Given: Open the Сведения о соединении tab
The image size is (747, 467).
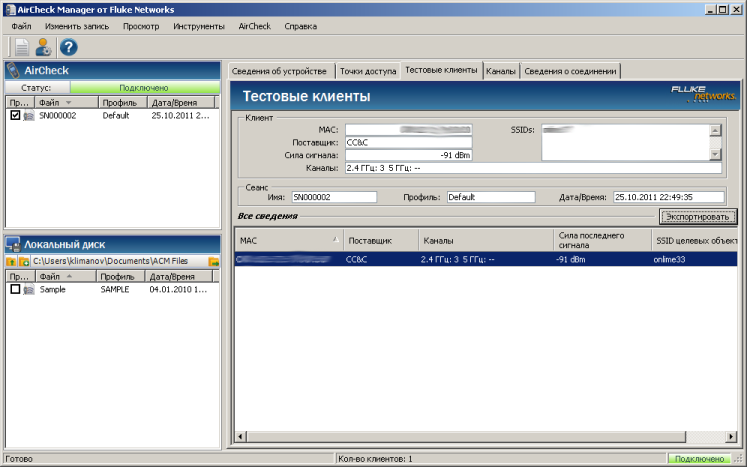Looking at the screenshot, I should tap(570, 71).
